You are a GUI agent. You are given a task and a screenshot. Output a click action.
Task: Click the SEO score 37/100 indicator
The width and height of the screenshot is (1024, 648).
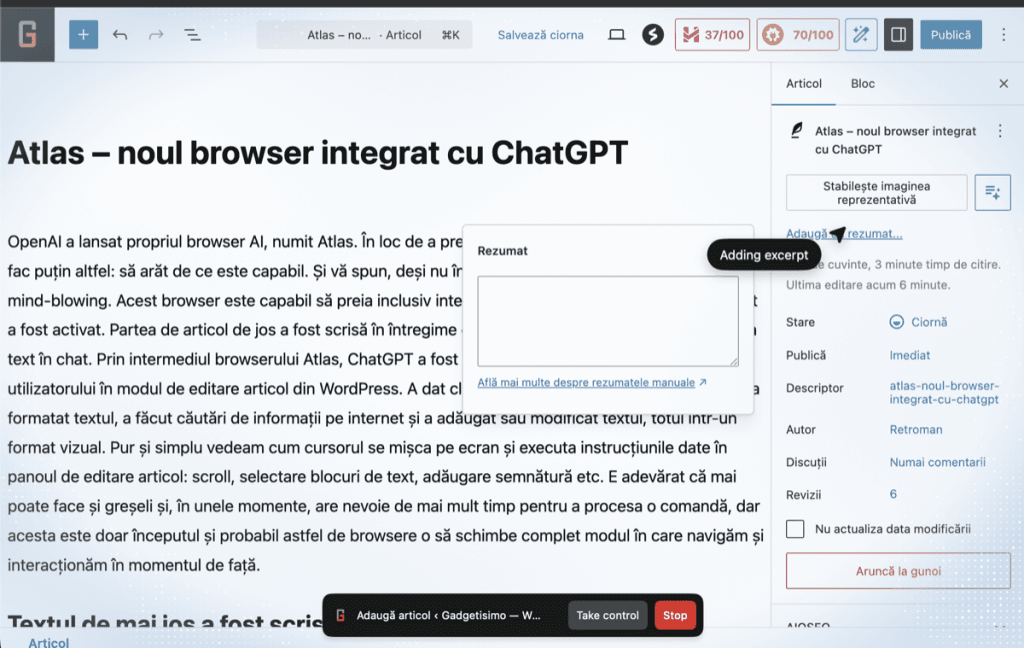712,35
